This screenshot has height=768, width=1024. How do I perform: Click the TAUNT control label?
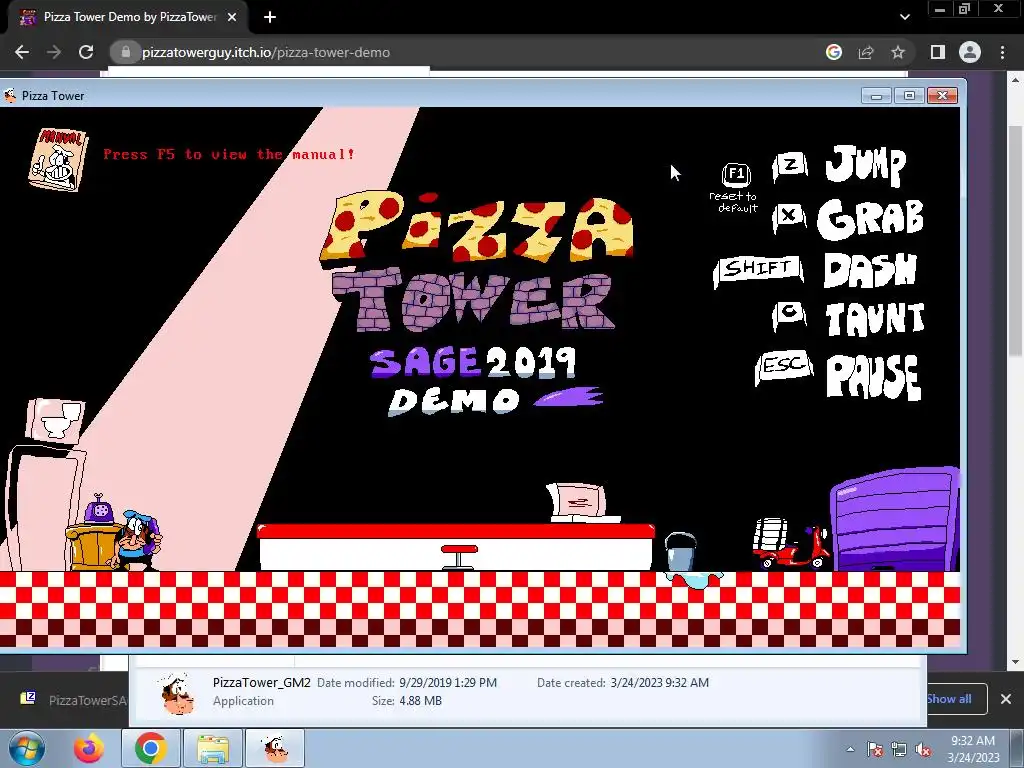[875, 319]
